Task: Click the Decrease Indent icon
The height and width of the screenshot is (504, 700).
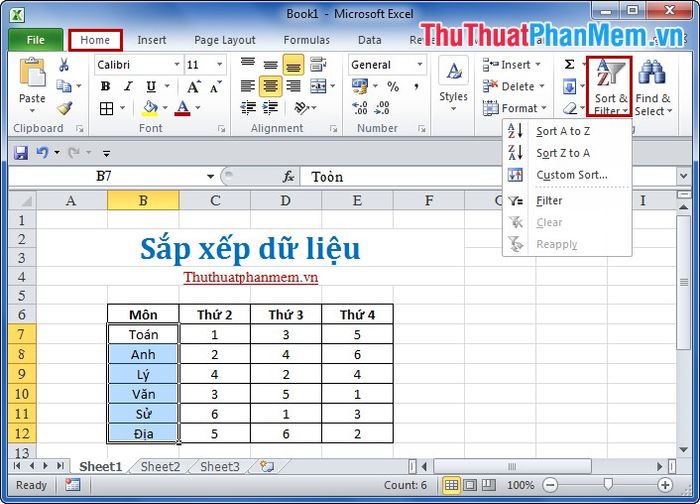Action: tap(248, 108)
